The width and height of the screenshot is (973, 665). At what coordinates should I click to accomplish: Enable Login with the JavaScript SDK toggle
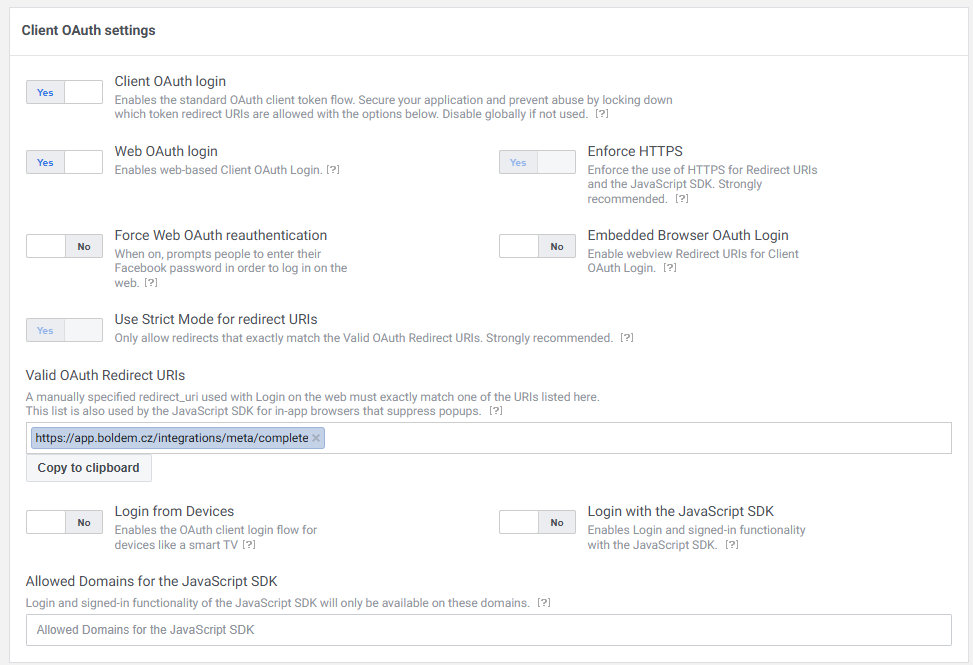pos(537,522)
